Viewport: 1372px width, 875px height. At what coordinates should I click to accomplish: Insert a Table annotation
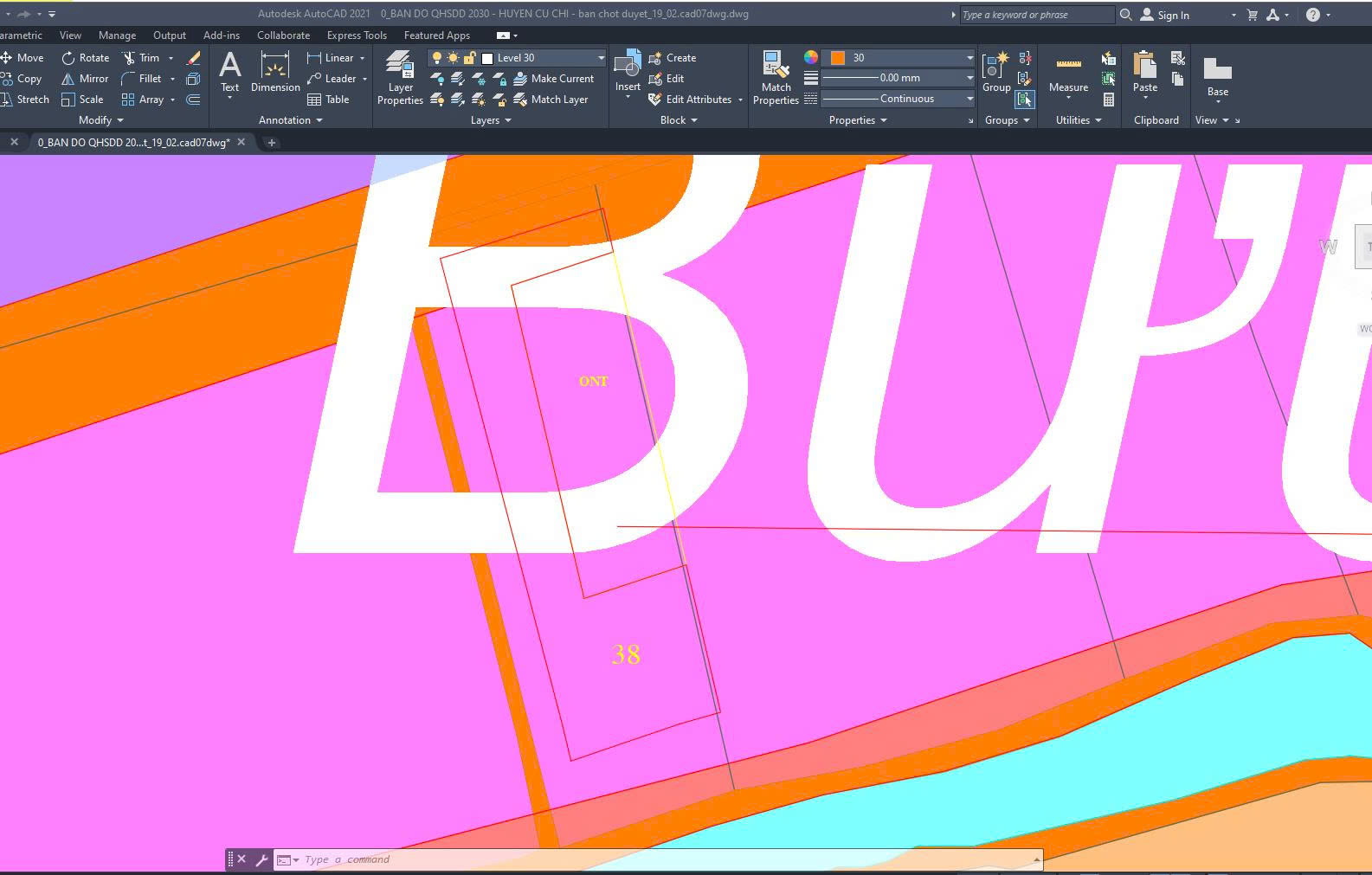(x=328, y=100)
